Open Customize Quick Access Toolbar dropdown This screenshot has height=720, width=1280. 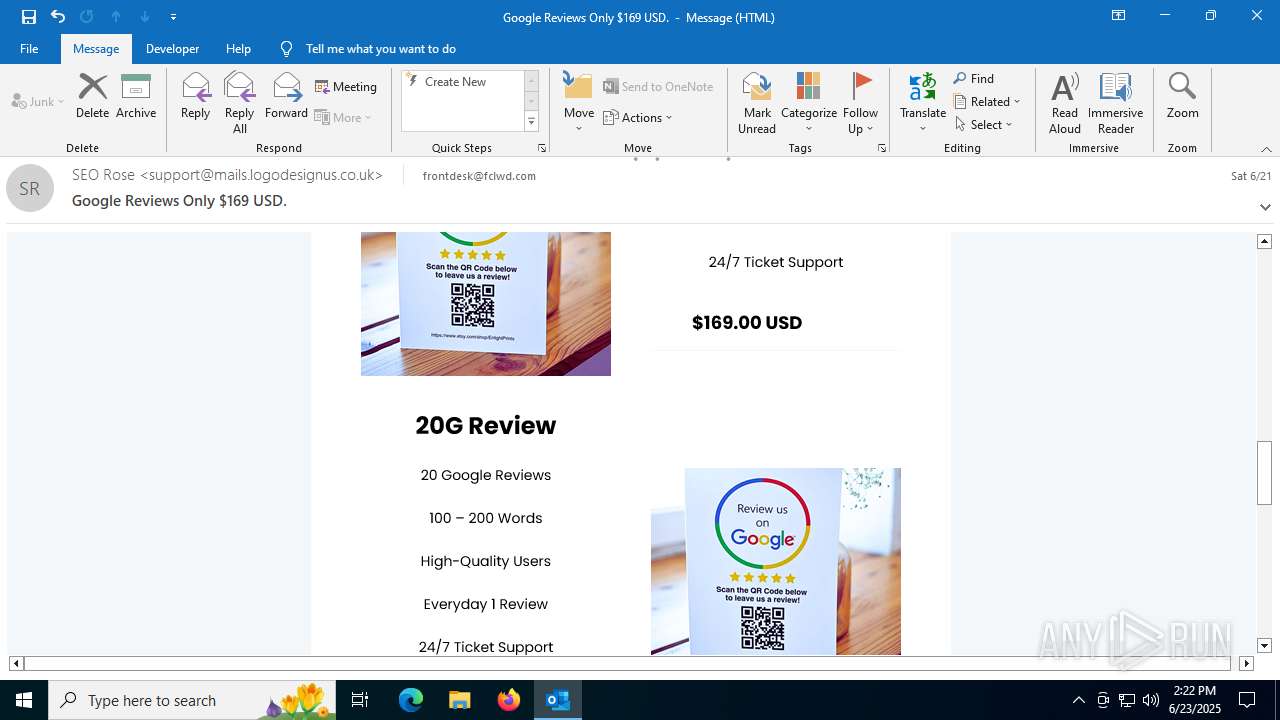173,17
